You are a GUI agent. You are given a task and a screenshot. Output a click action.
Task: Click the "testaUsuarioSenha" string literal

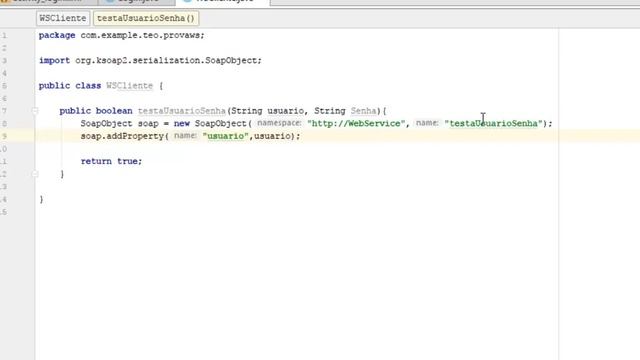pyautogui.click(x=493, y=124)
